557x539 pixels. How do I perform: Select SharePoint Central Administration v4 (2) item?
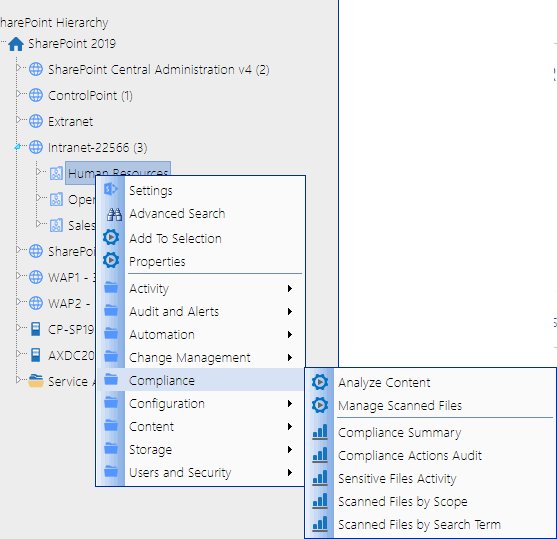pos(158,70)
